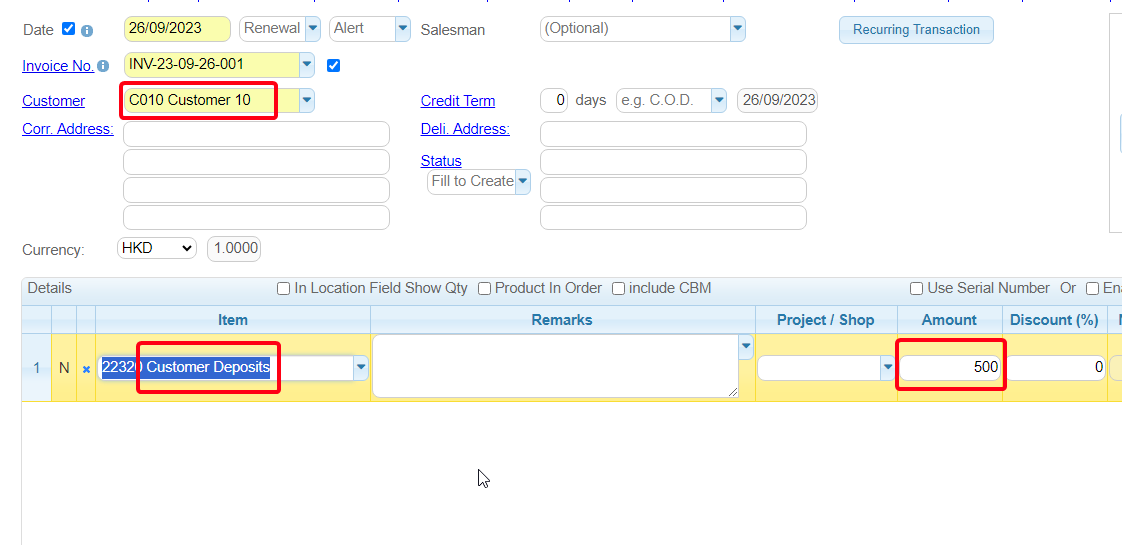The image size is (1122, 545).
Task: Click the Remarks text area in row 1
Action: [554, 366]
